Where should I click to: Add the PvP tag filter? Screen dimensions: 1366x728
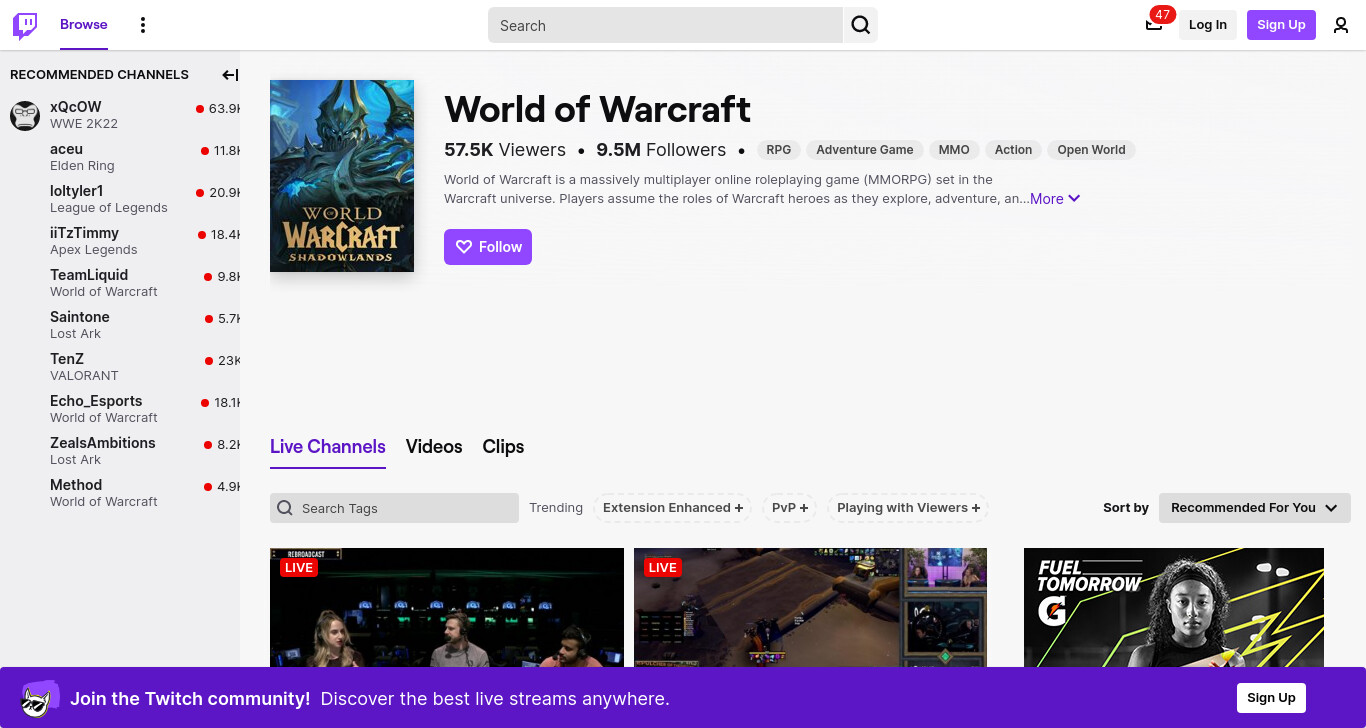coord(790,508)
